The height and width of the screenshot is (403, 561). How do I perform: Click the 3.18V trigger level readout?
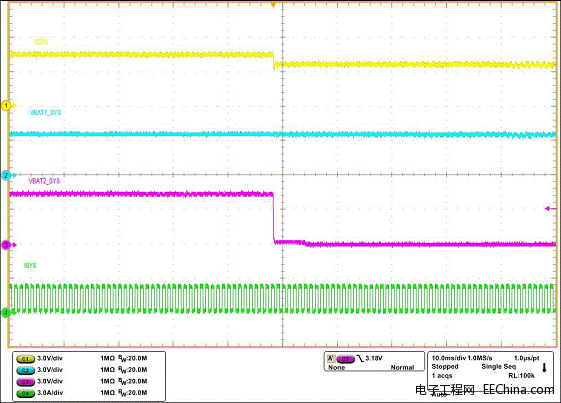(374, 358)
